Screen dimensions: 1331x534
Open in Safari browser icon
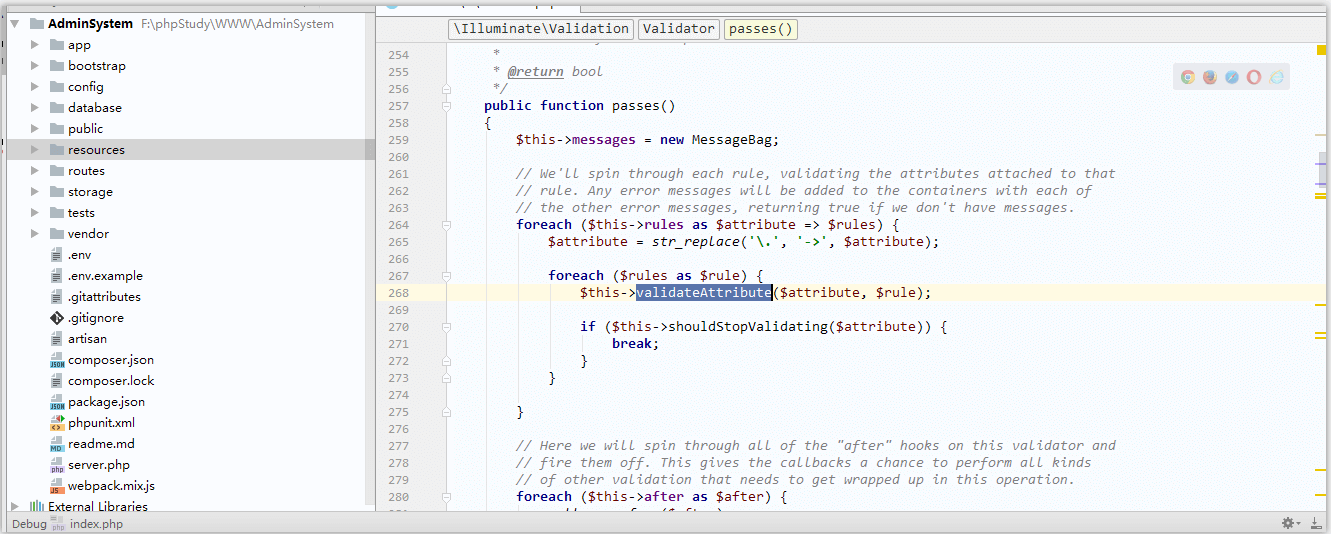[1232, 77]
